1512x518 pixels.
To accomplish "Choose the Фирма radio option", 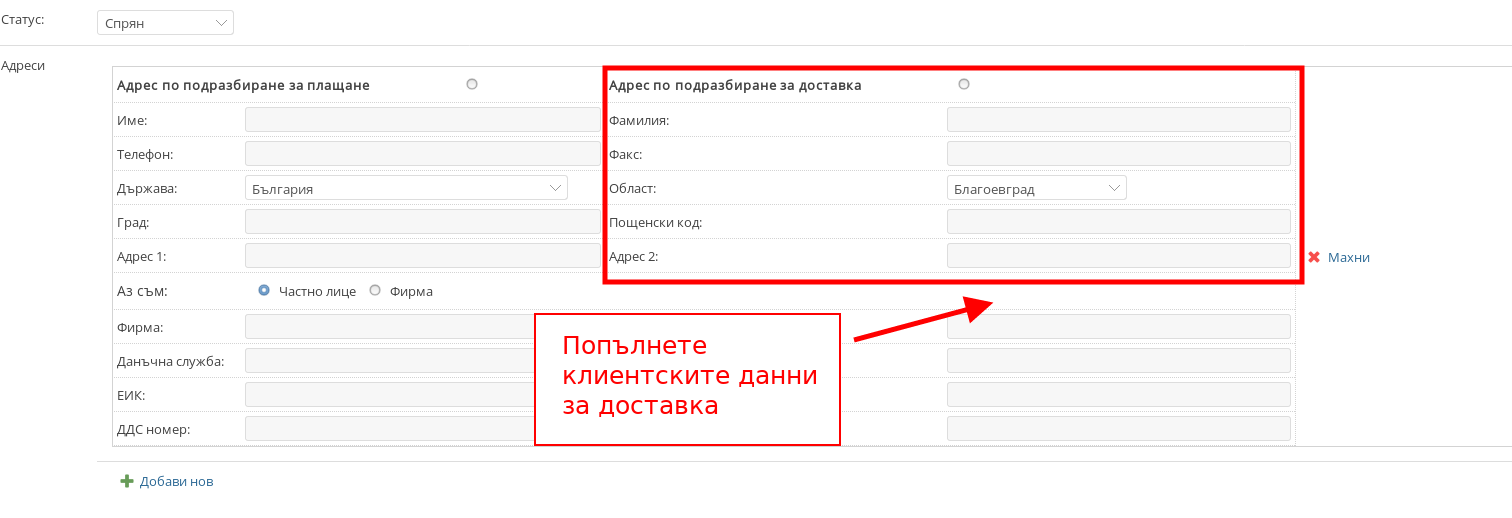I will click(x=376, y=290).
